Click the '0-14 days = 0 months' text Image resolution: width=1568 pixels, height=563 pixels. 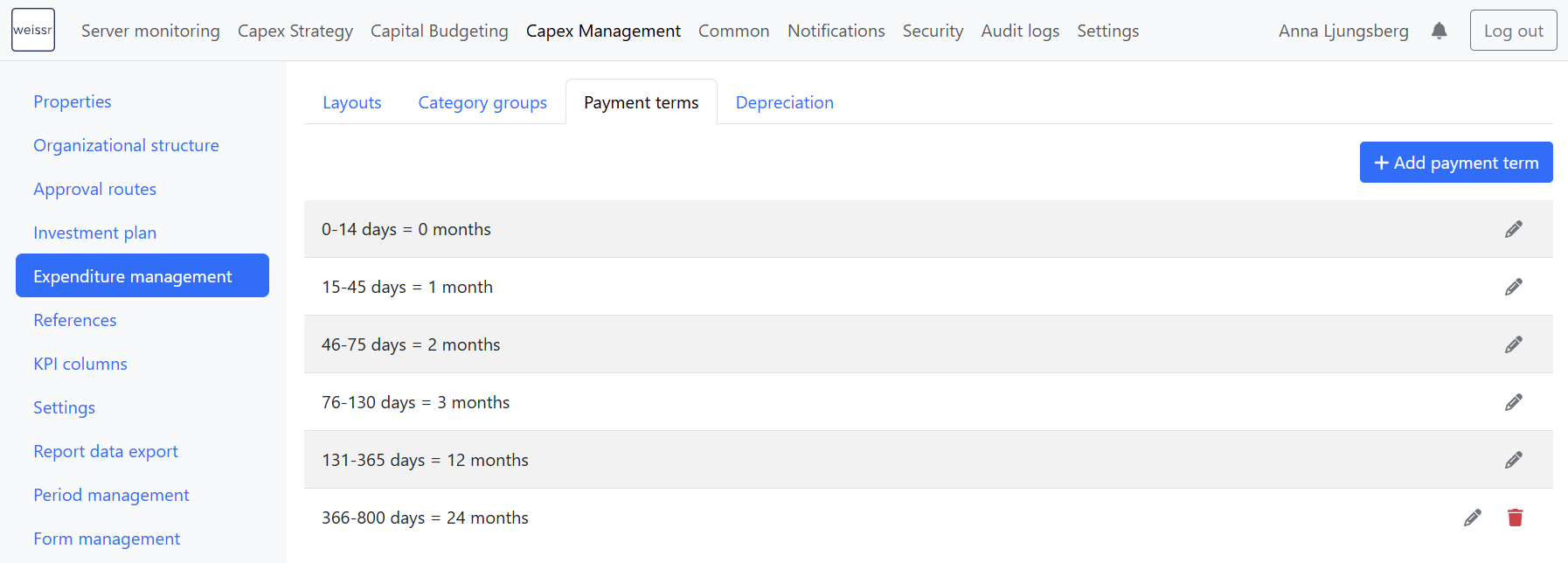pyautogui.click(x=406, y=229)
